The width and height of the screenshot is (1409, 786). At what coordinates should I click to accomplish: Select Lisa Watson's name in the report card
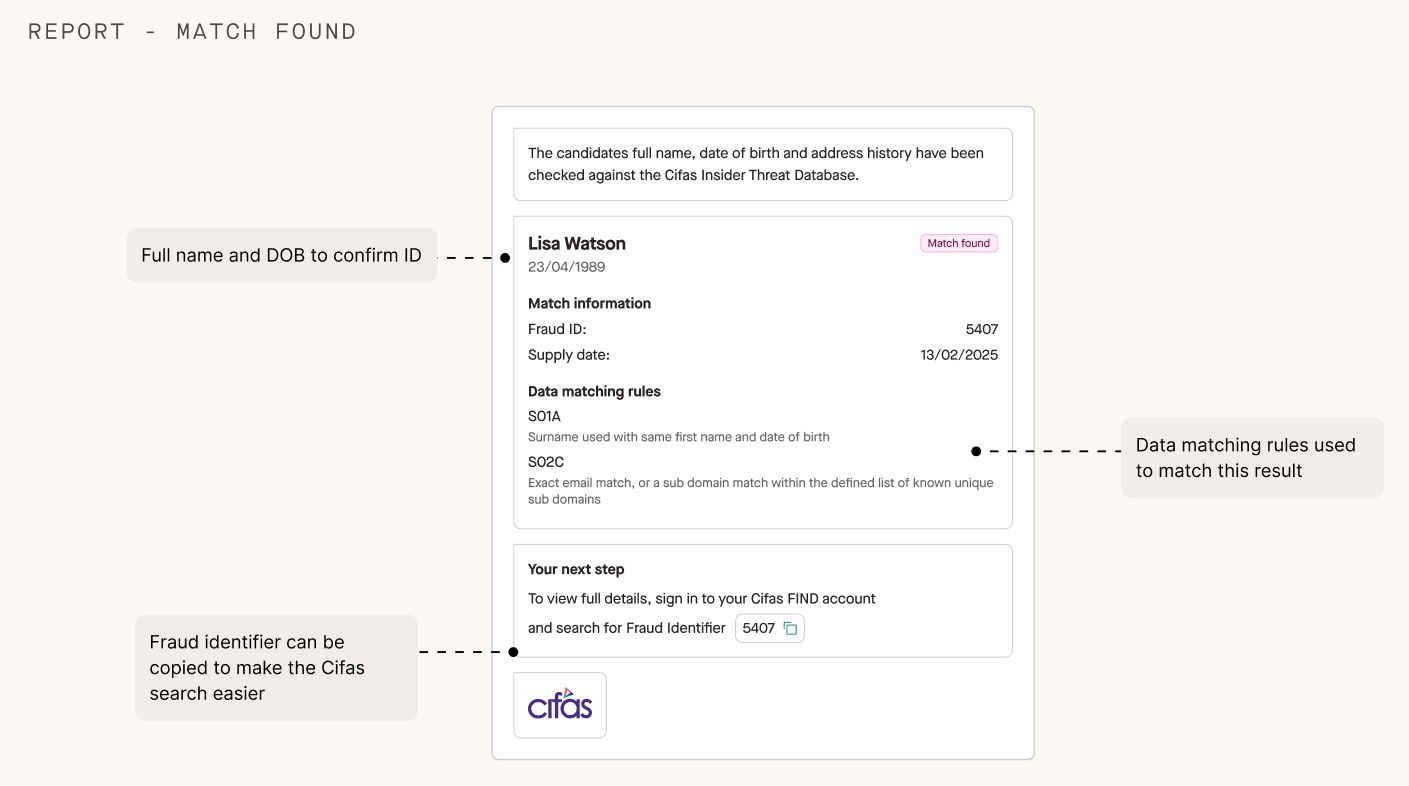click(577, 243)
